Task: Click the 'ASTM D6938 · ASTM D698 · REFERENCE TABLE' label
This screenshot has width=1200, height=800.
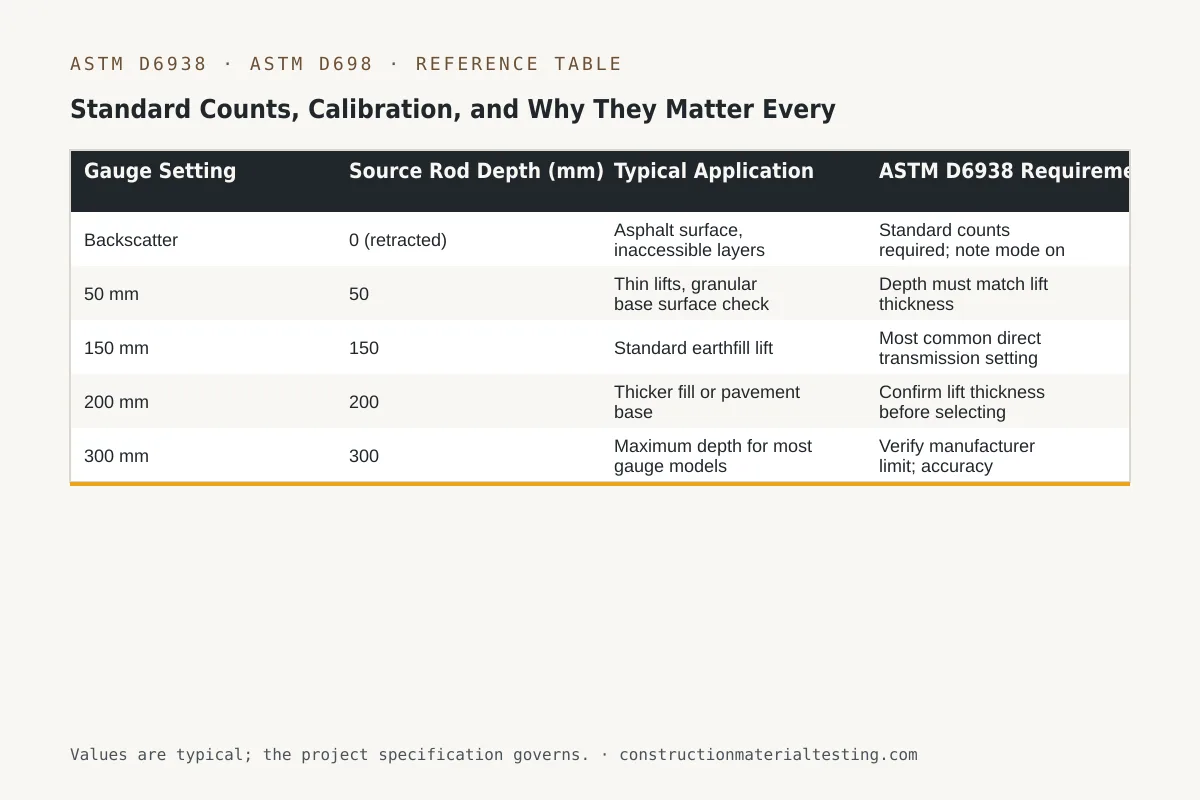Action: 346,64
